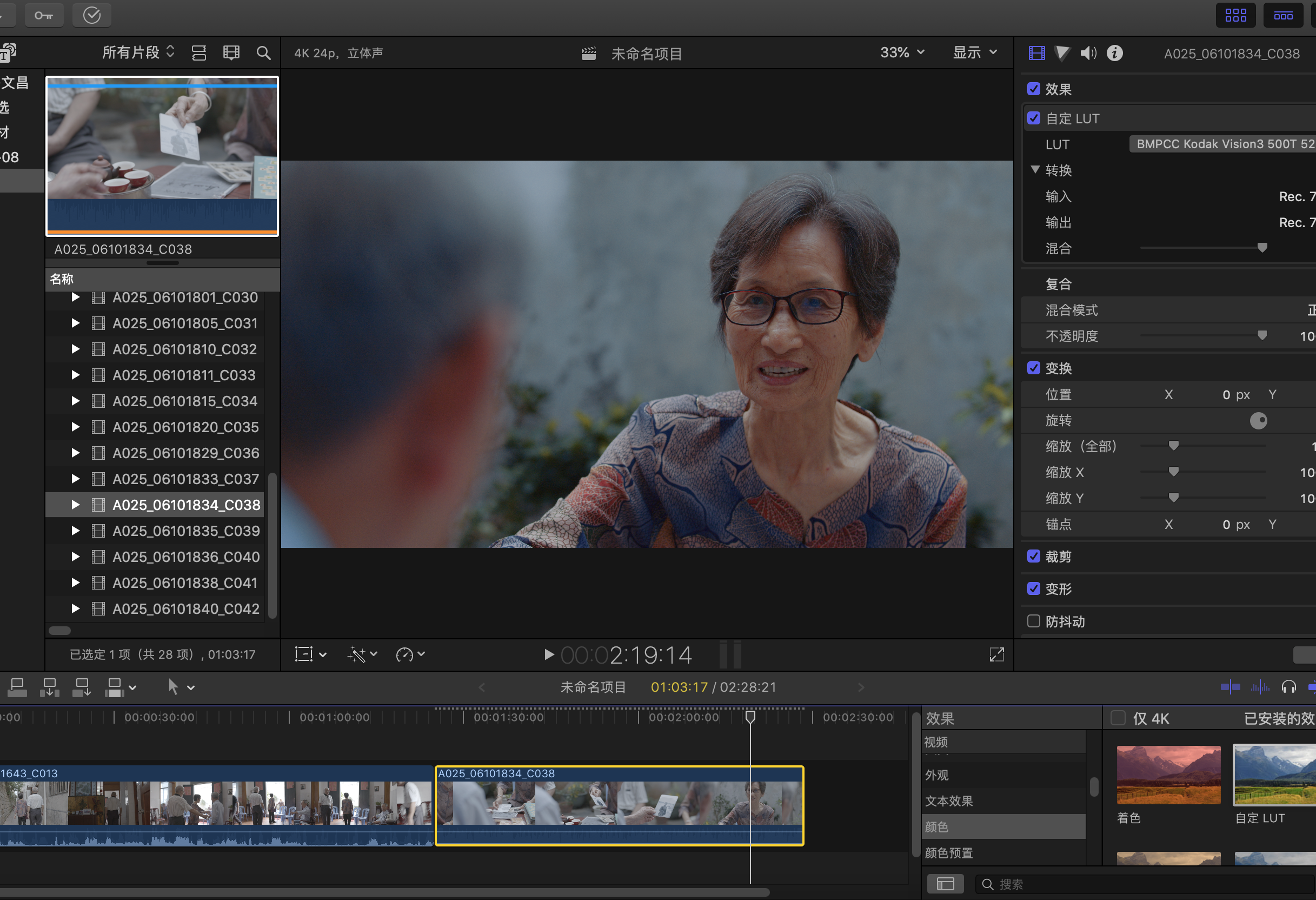Viewport: 1316px width, 900px height.
Task: Toggle the 变换 checkbox
Action: pyautogui.click(x=1033, y=368)
